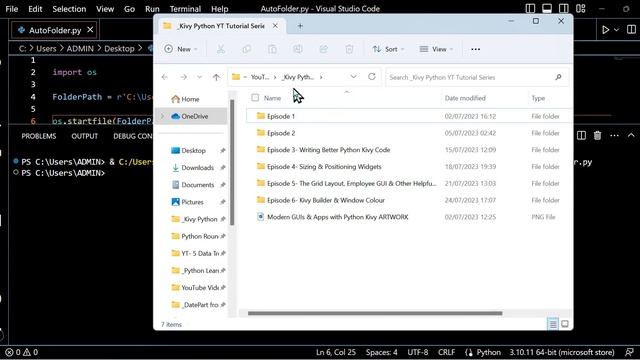This screenshot has height=360, width=640.
Task: Kill terminal with VS Code trash icon
Action: (598, 136)
